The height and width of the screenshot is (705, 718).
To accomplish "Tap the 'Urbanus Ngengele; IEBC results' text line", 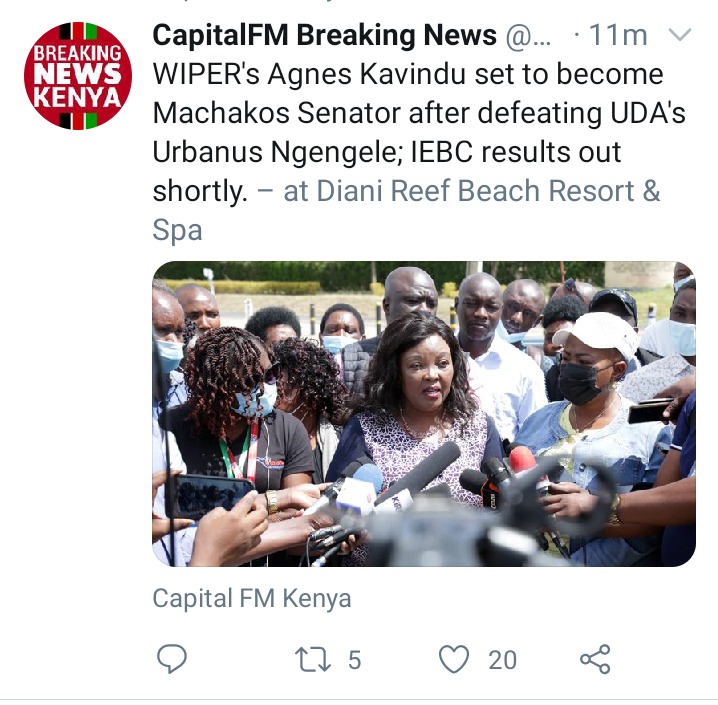I will (386, 152).
